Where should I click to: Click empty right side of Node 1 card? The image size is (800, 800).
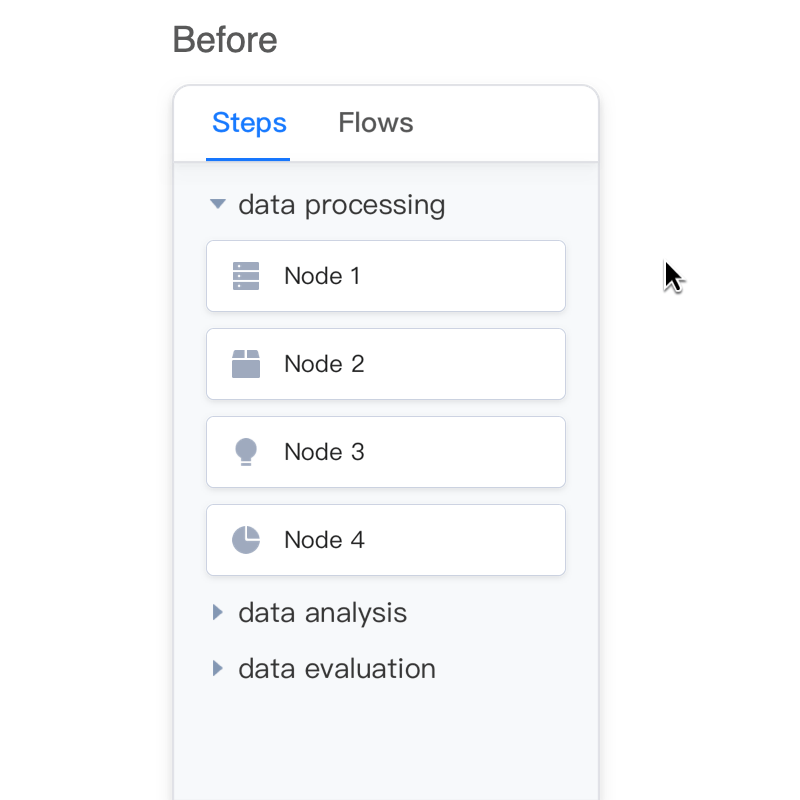[480, 276]
